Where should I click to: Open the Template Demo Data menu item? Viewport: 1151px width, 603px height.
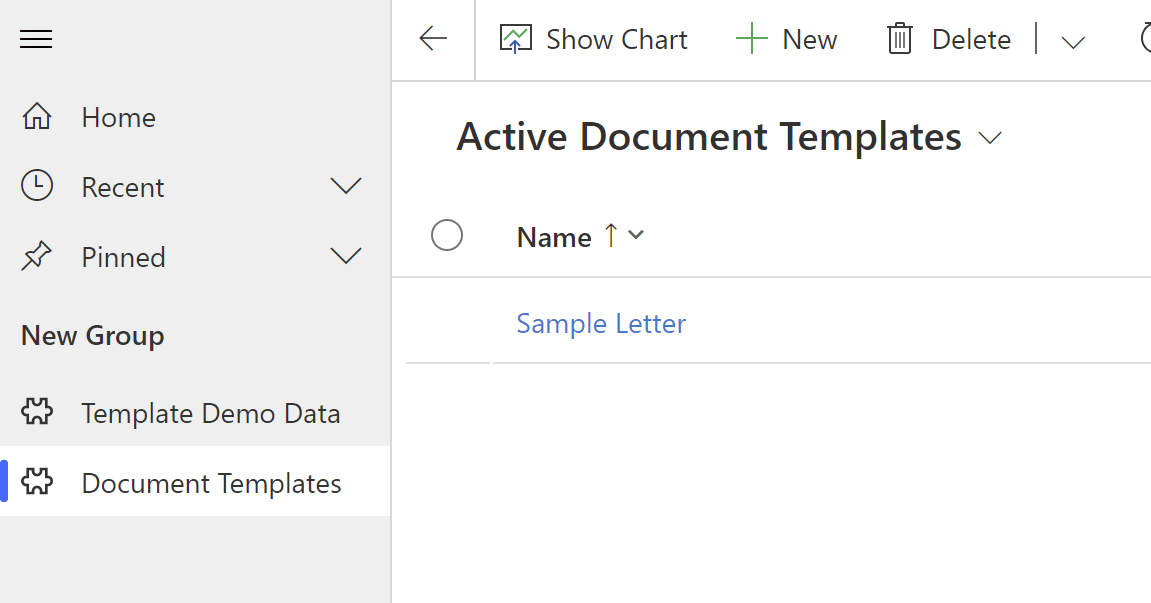pyautogui.click(x=211, y=413)
